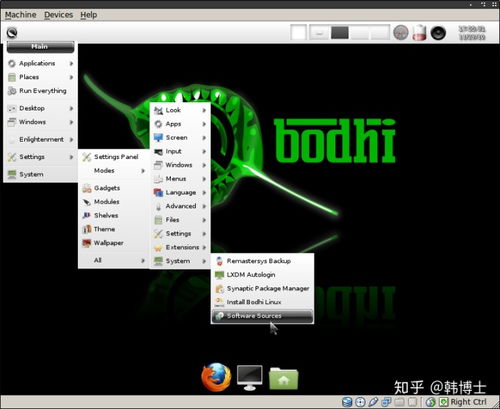Open the Machine menu
The width and height of the screenshot is (500, 409).
(x=21, y=15)
